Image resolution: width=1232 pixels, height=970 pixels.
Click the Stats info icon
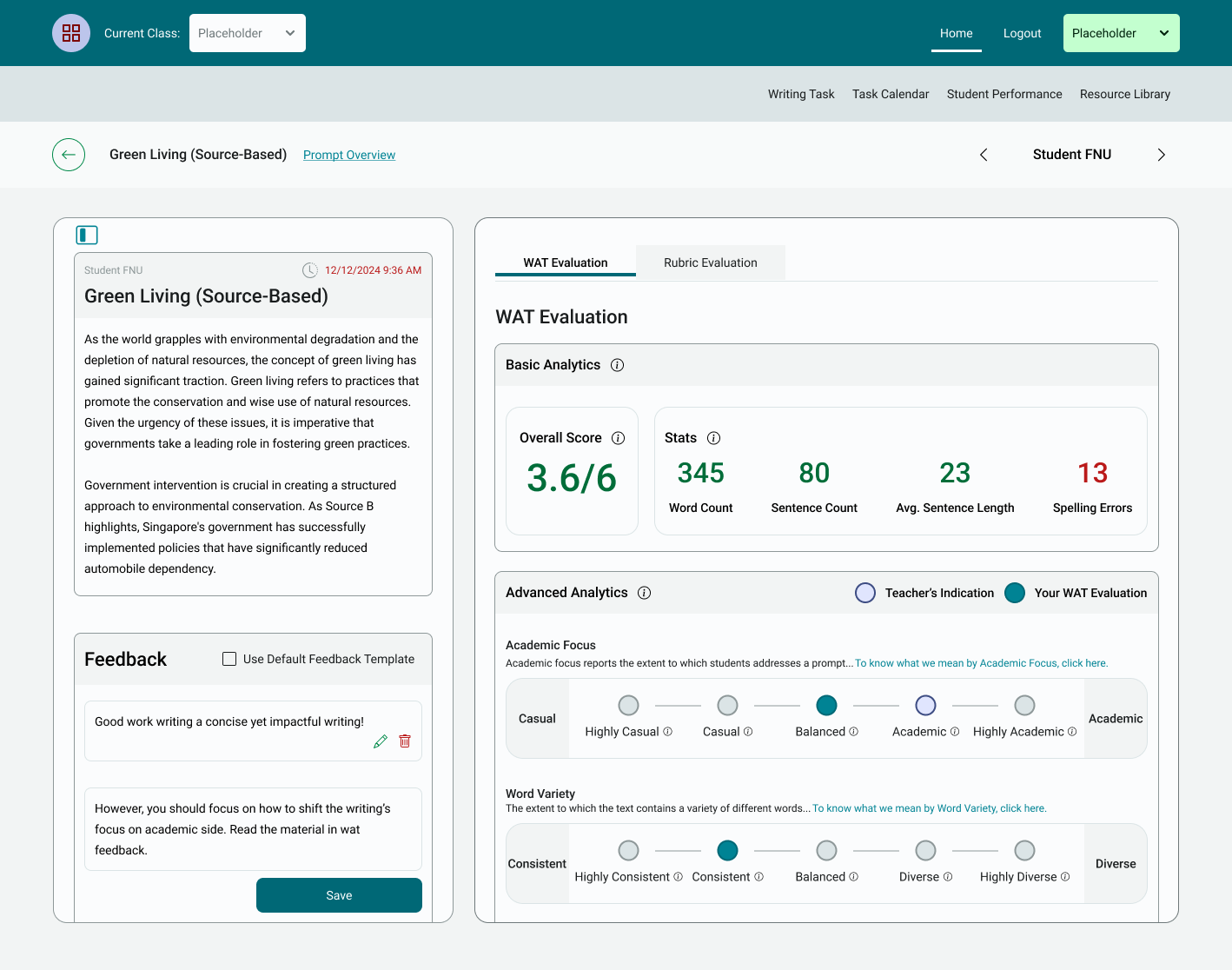coord(714,438)
